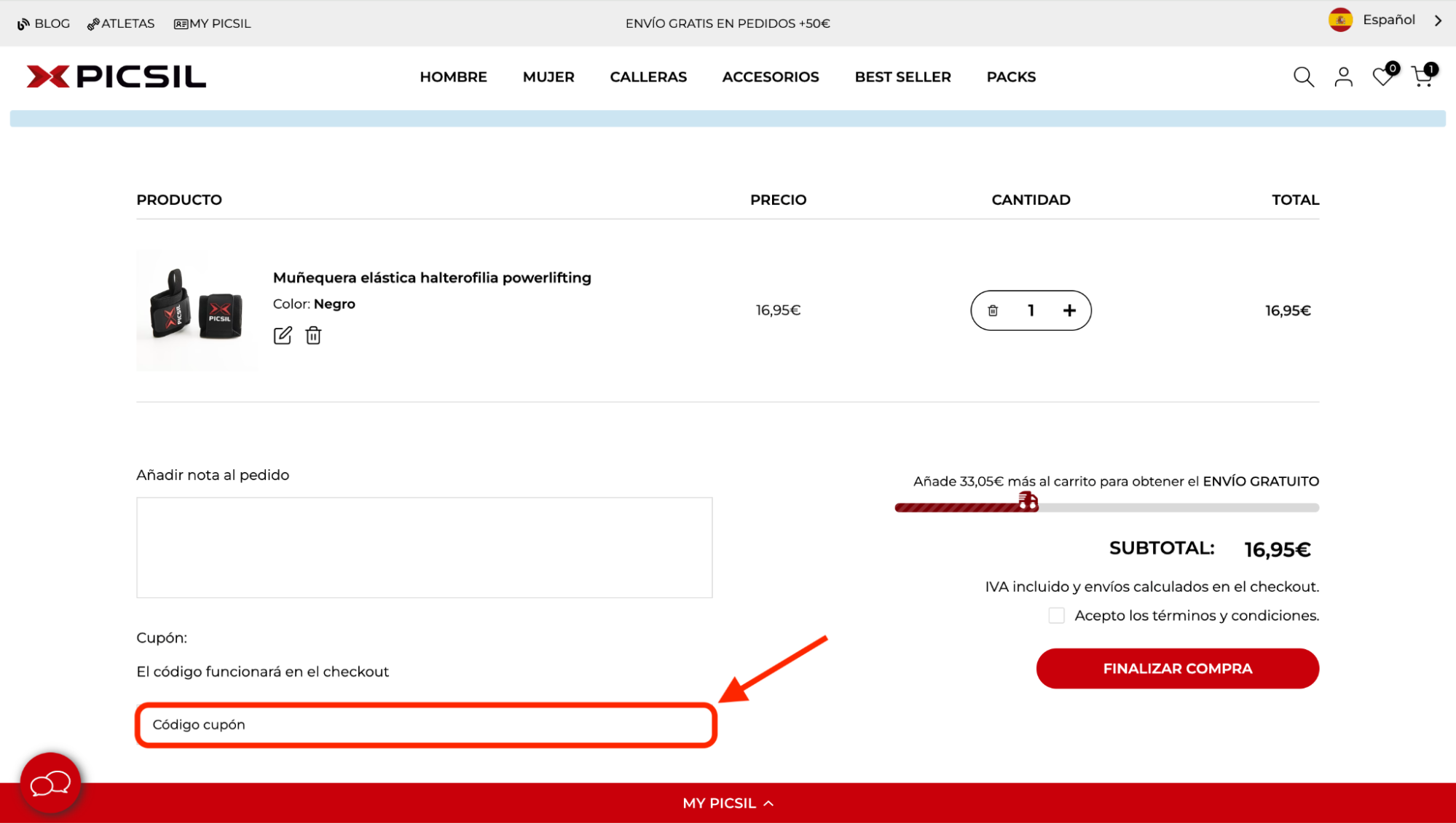Click the ENVÍO GRATUITO text
The image size is (1456, 824).
click(1261, 482)
